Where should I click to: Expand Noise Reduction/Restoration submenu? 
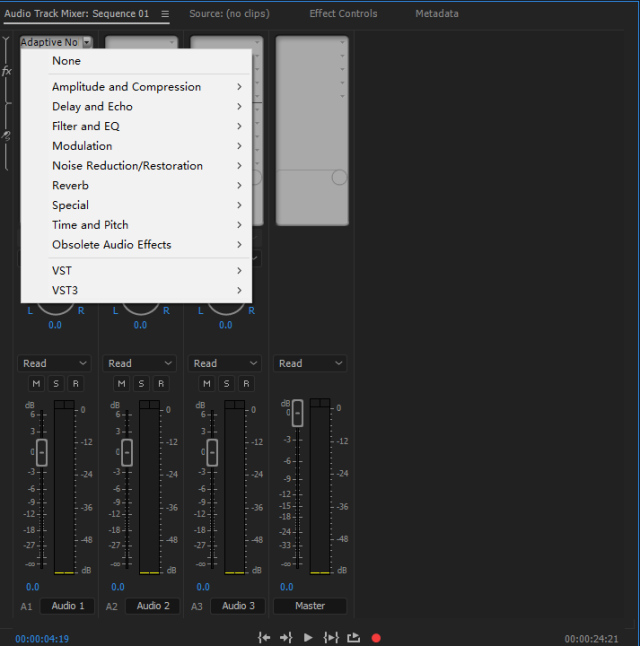pos(136,166)
